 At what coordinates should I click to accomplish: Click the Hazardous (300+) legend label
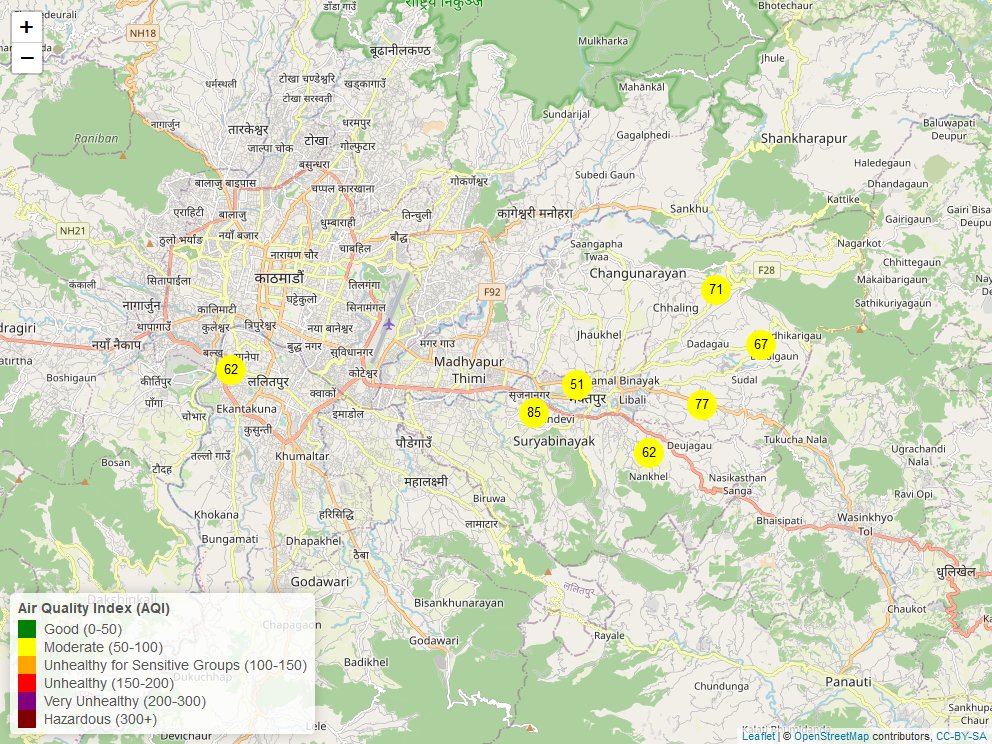pos(100,719)
